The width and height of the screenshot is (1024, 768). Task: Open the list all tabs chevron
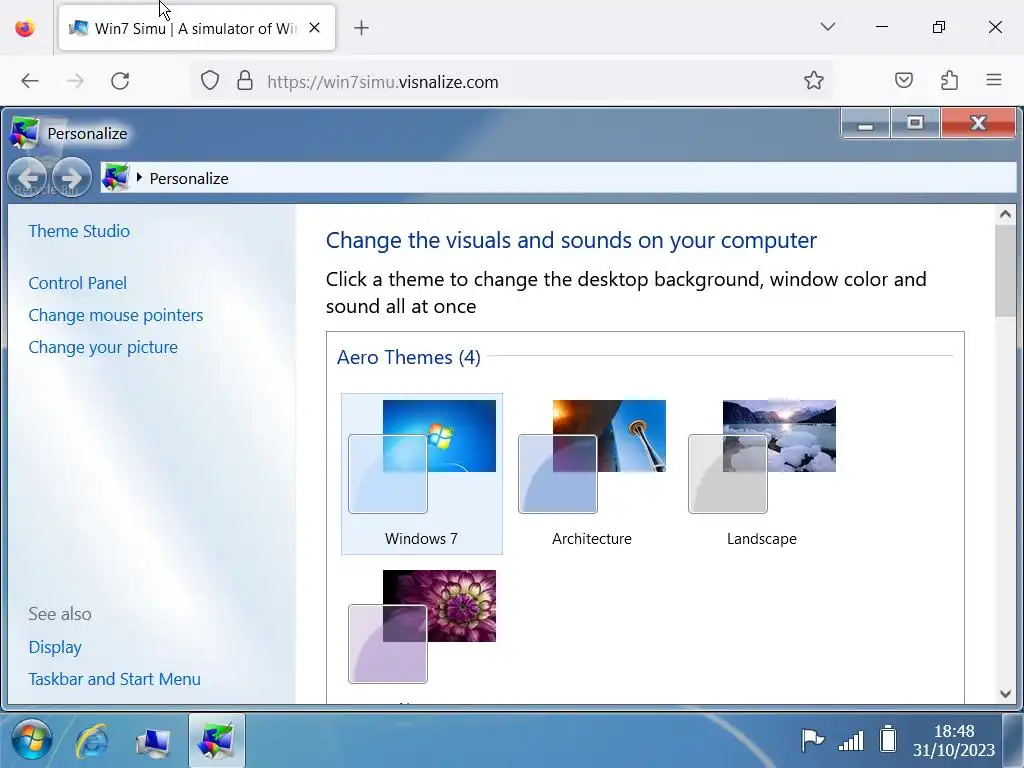[x=827, y=27]
